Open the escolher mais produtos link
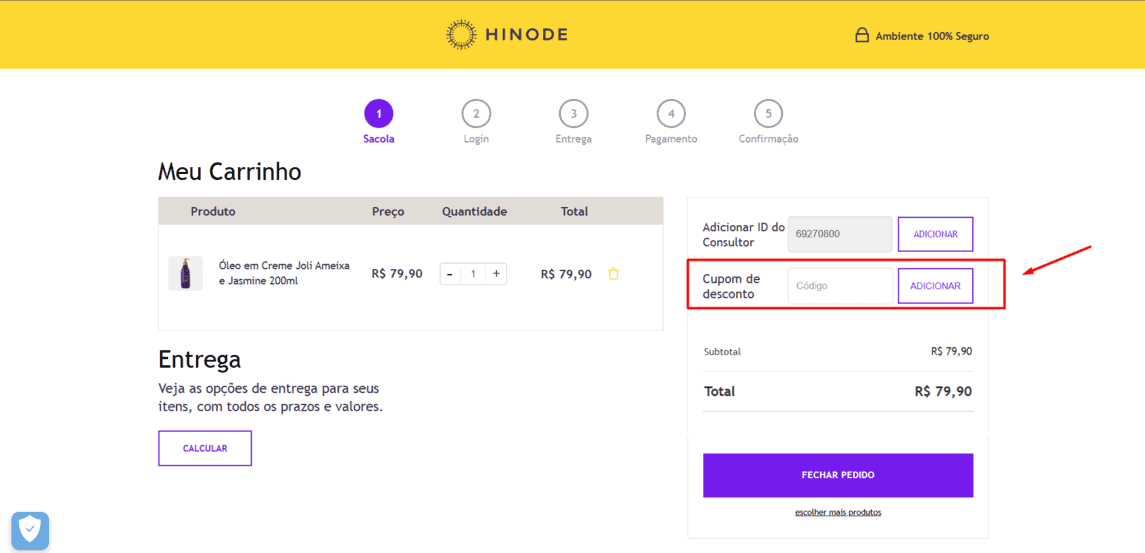The image size is (1145, 553). point(838,512)
